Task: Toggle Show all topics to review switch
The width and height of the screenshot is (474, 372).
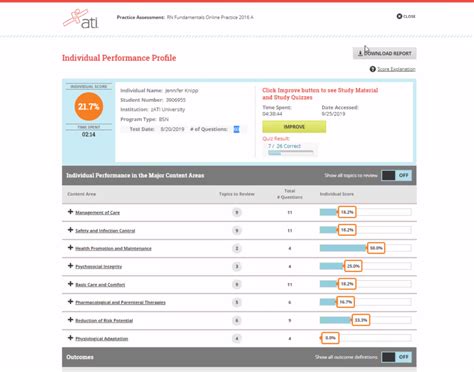Action: point(396,175)
